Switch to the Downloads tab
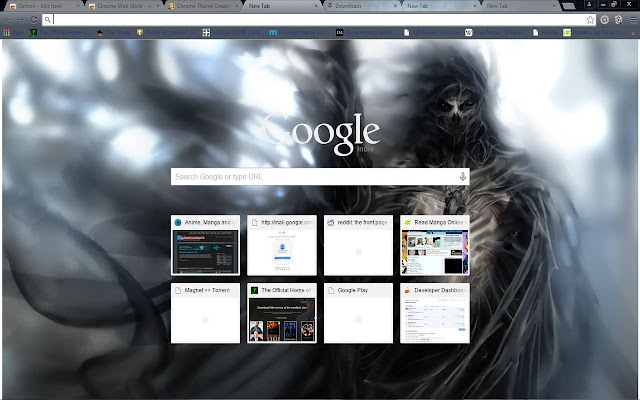The width and height of the screenshot is (640, 400). click(361, 6)
